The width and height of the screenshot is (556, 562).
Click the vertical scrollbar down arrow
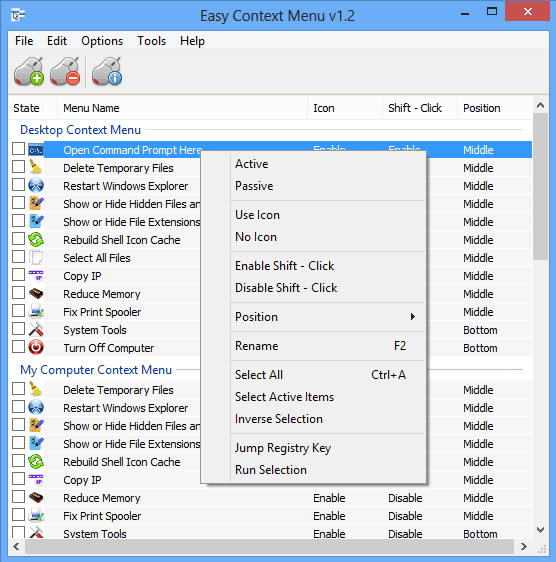(541, 530)
